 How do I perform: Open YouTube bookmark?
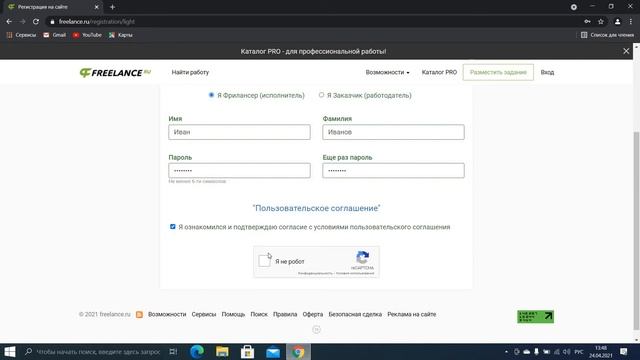pos(87,35)
